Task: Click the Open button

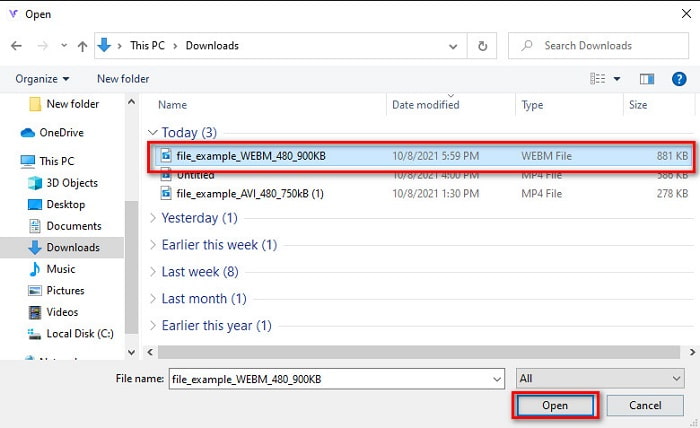Action: click(554, 405)
